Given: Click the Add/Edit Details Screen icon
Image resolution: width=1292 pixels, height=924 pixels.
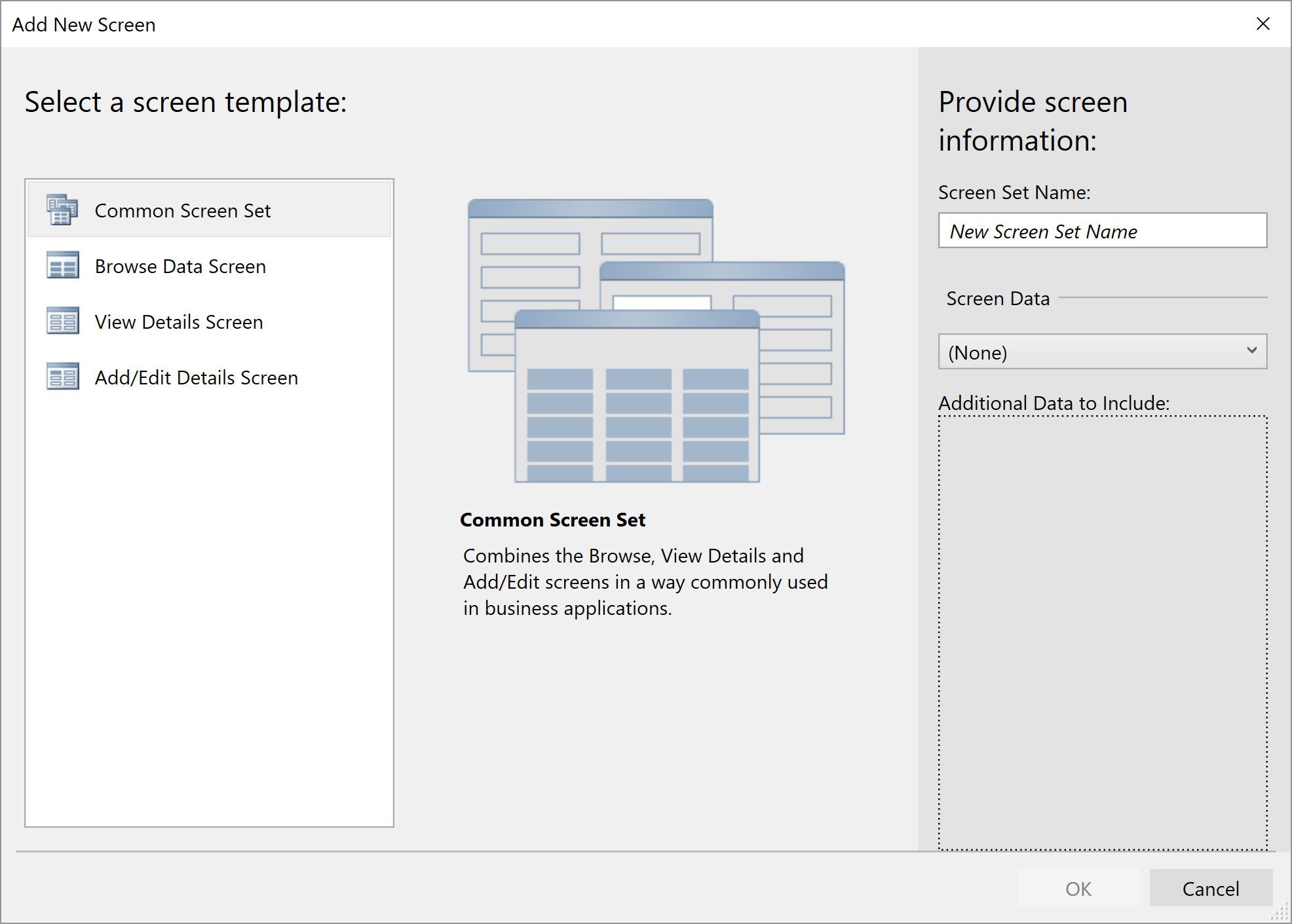Looking at the screenshot, I should click(x=62, y=377).
